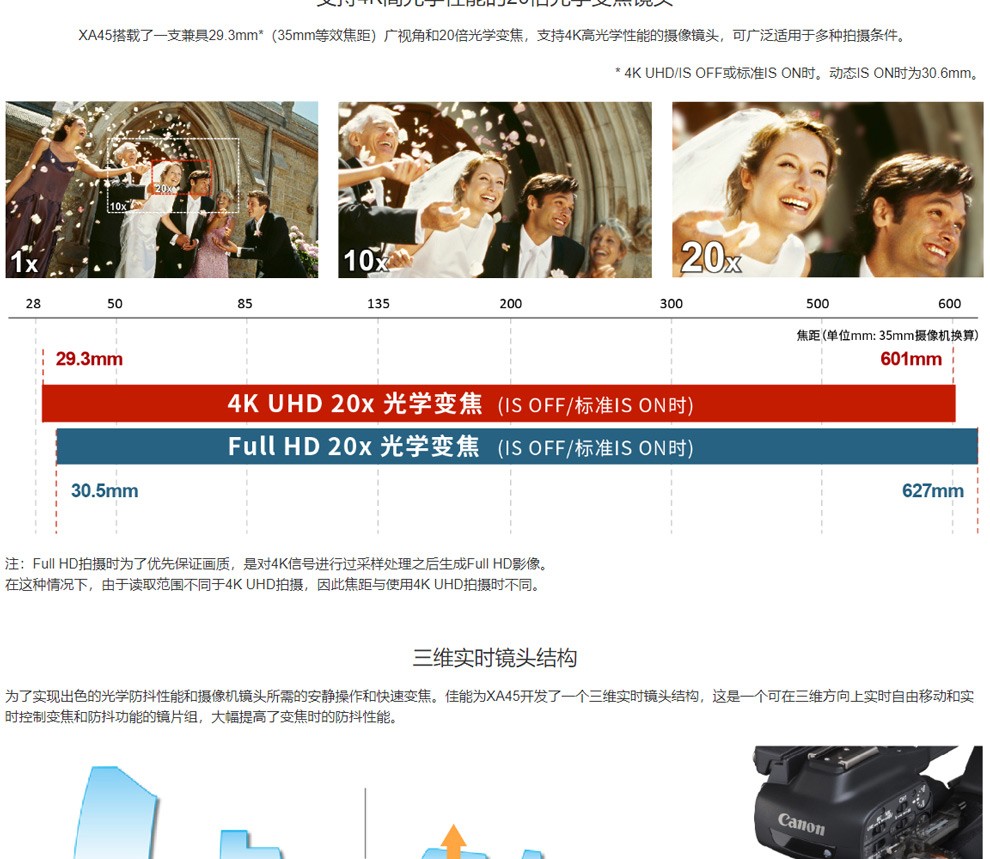View the 10x zoom sample photo
This screenshot has width=990, height=859.
pyautogui.click(x=495, y=189)
